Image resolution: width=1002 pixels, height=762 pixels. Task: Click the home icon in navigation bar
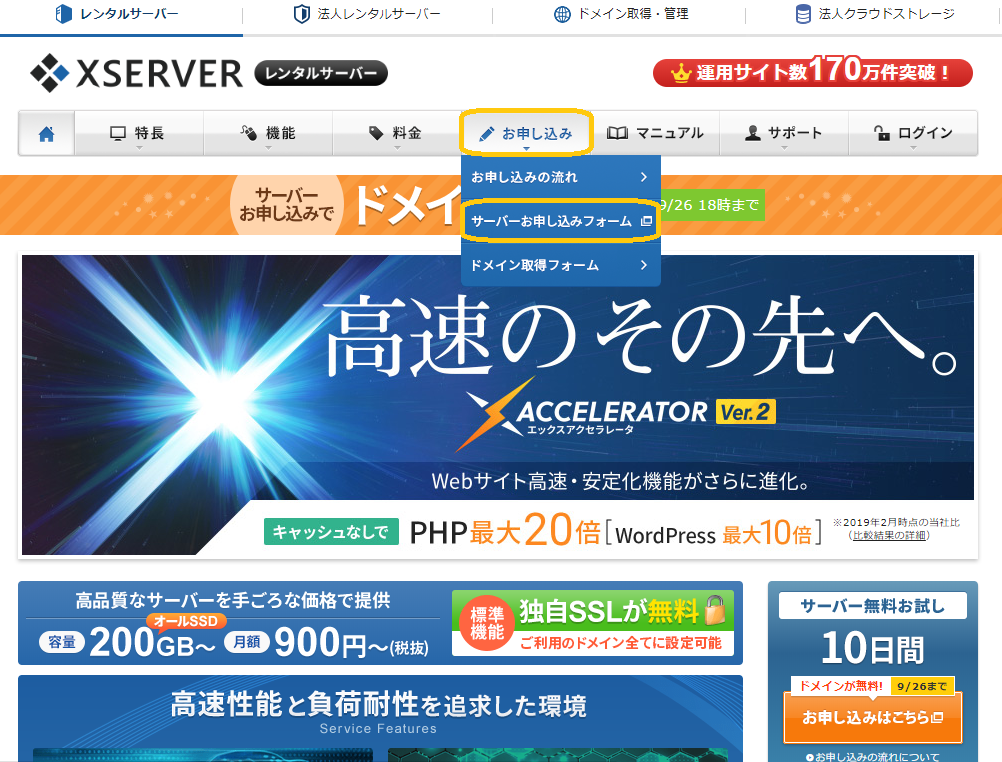click(47, 134)
